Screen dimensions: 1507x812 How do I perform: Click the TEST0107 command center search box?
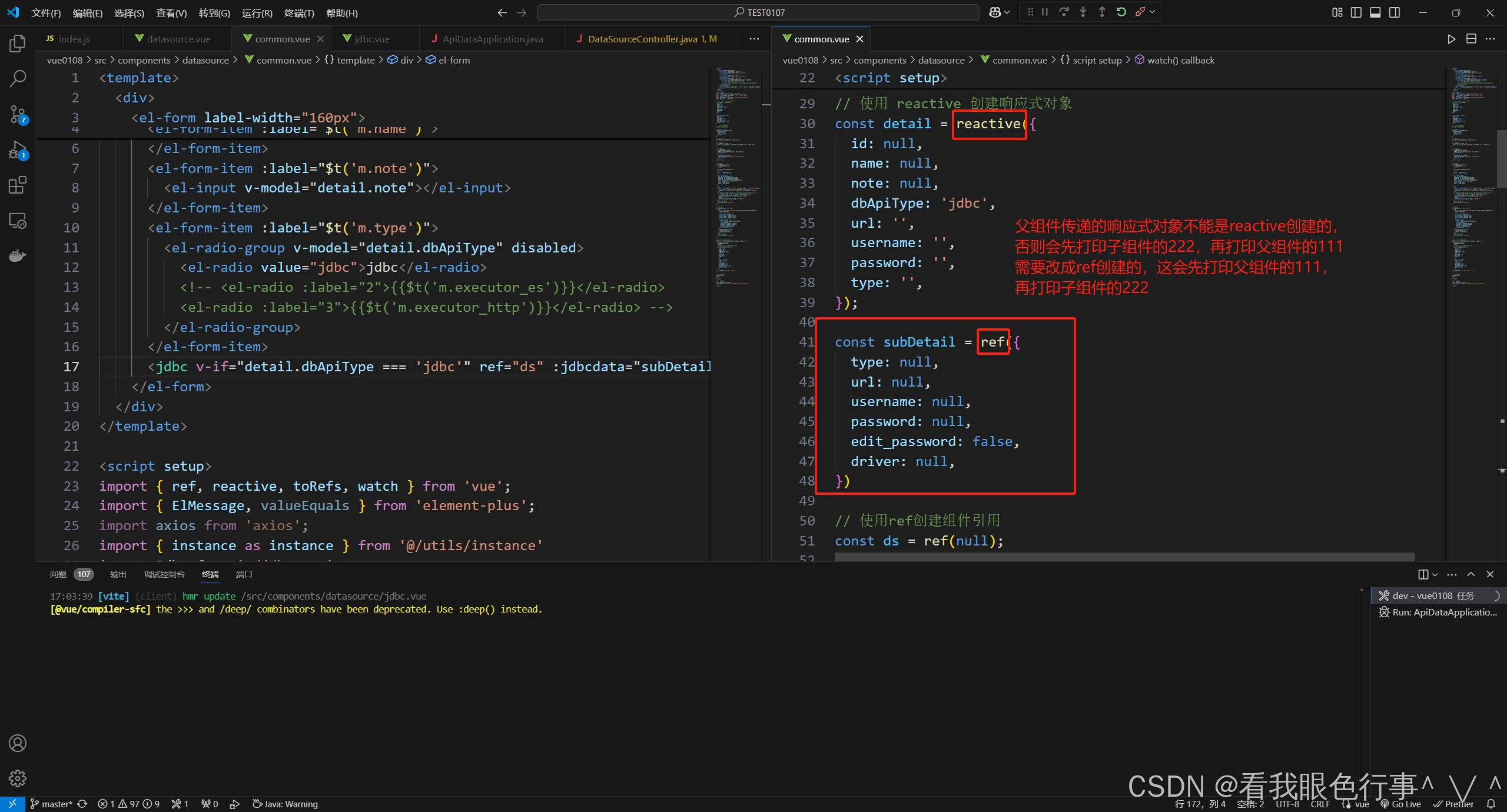pyautogui.click(x=758, y=12)
